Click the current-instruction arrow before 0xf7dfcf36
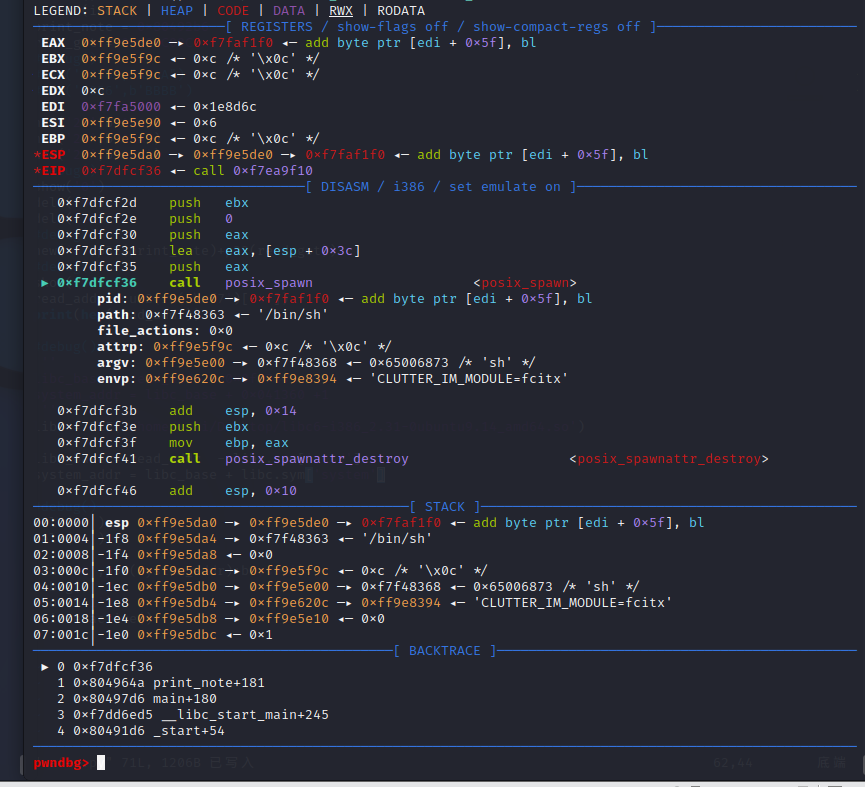 click(x=45, y=283)
